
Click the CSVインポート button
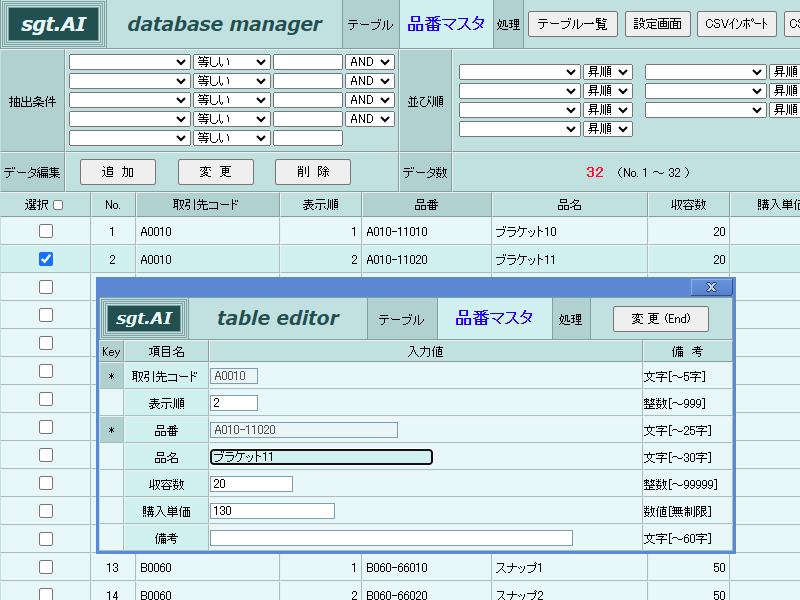737,24
